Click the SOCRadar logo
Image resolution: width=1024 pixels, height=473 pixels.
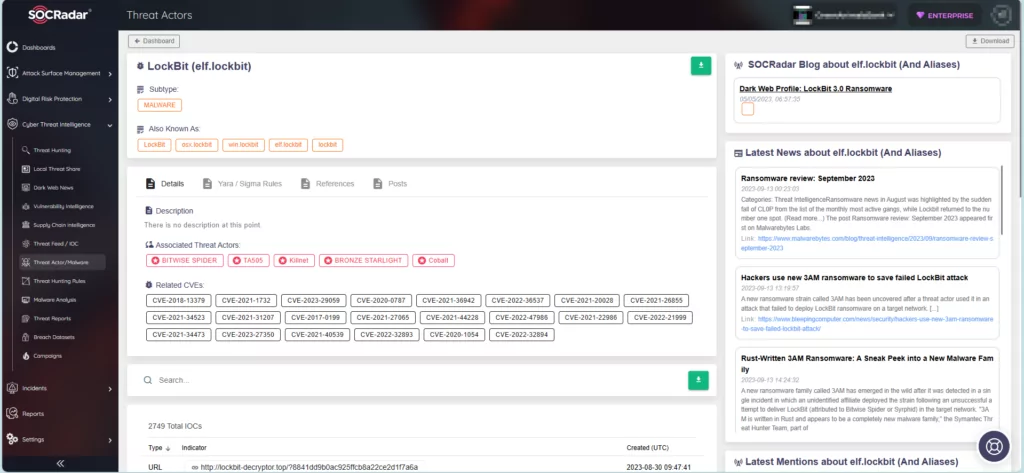point(59,14)
